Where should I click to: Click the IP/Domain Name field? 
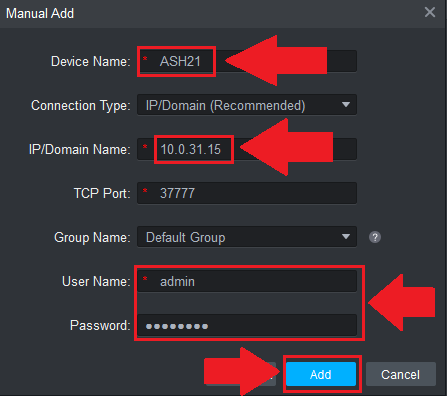tap(247, 149)
